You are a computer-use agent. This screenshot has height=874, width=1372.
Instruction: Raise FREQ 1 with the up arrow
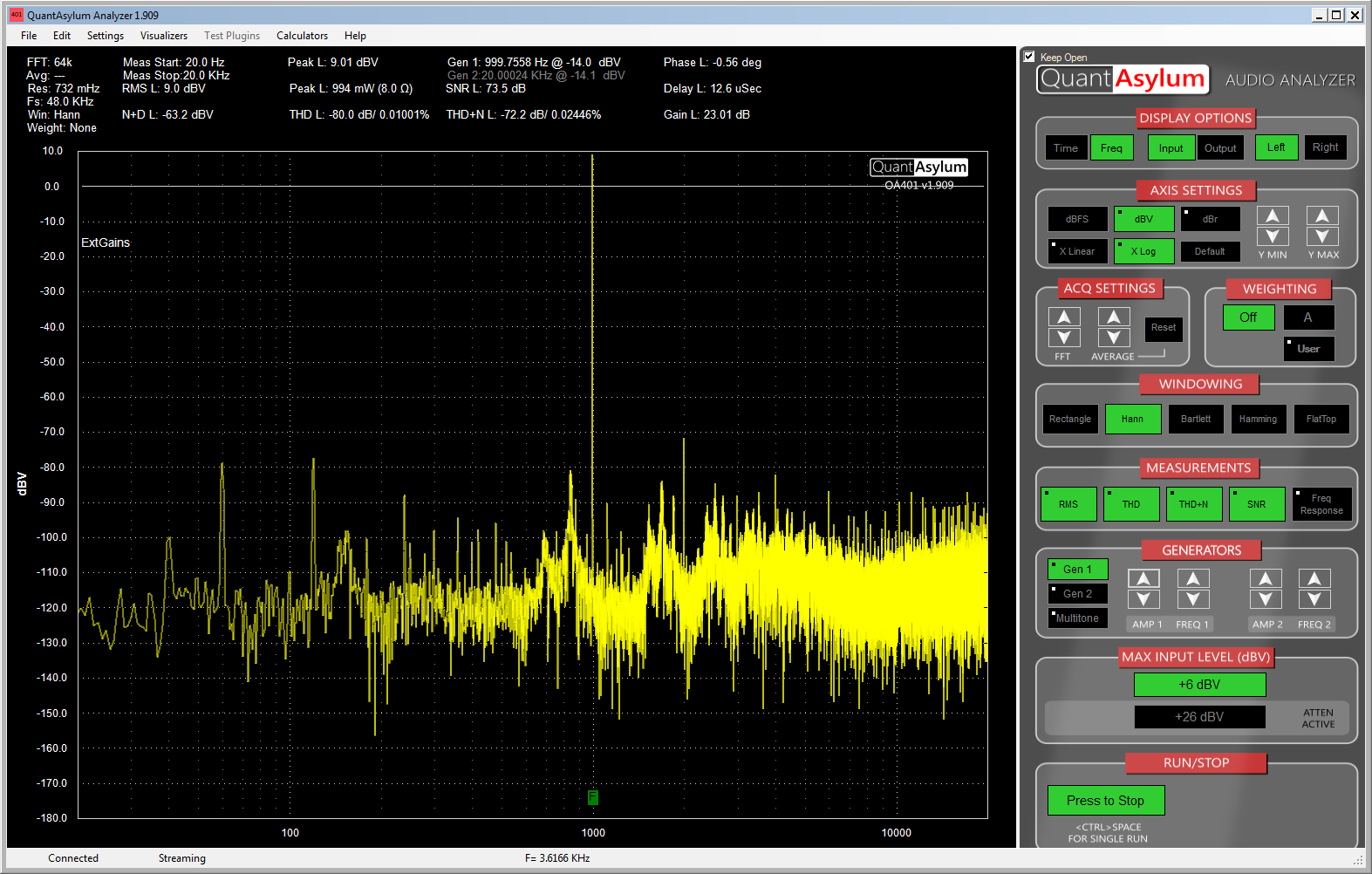(x=1193, y=579)
